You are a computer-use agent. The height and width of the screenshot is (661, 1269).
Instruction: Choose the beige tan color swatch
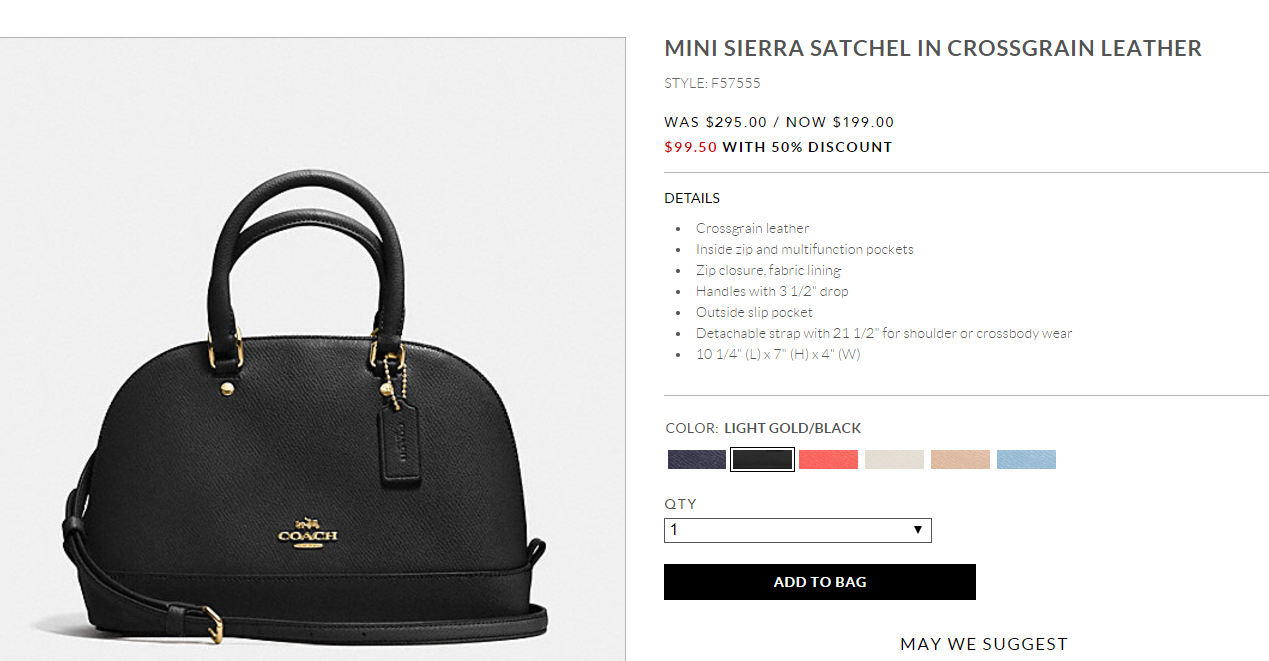(960, 459)
